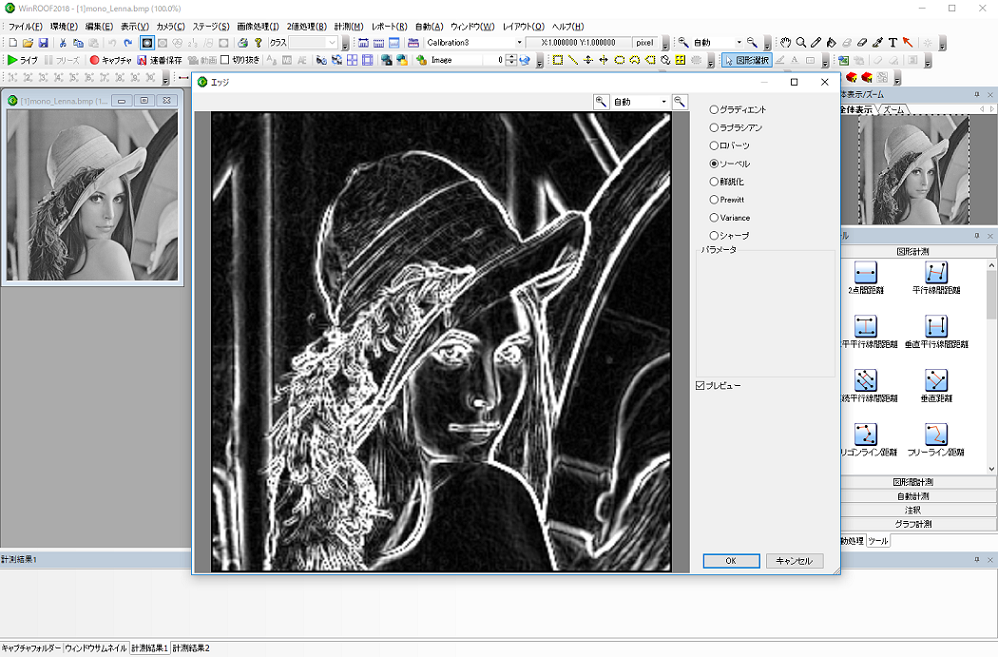
Task: Open 垂直平行線間距離 measurement tool
Action: [x=936, y=332]
